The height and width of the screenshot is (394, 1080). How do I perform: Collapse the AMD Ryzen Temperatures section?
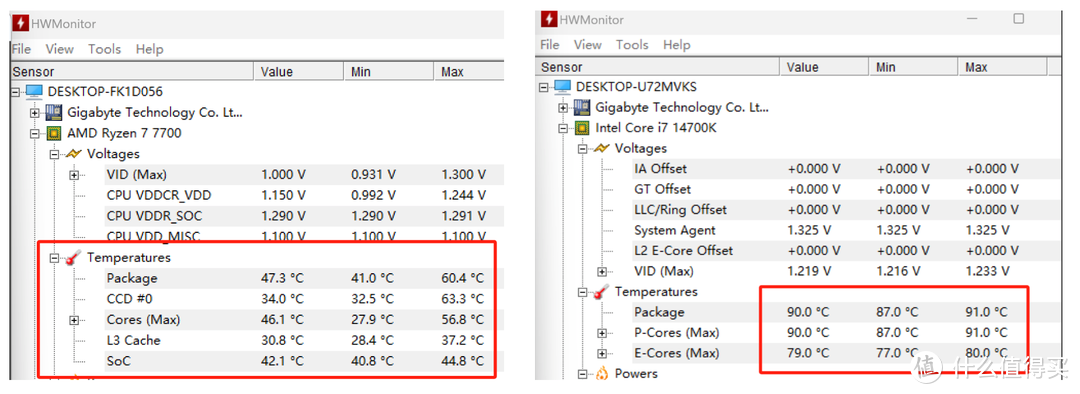tap(54, 258)
